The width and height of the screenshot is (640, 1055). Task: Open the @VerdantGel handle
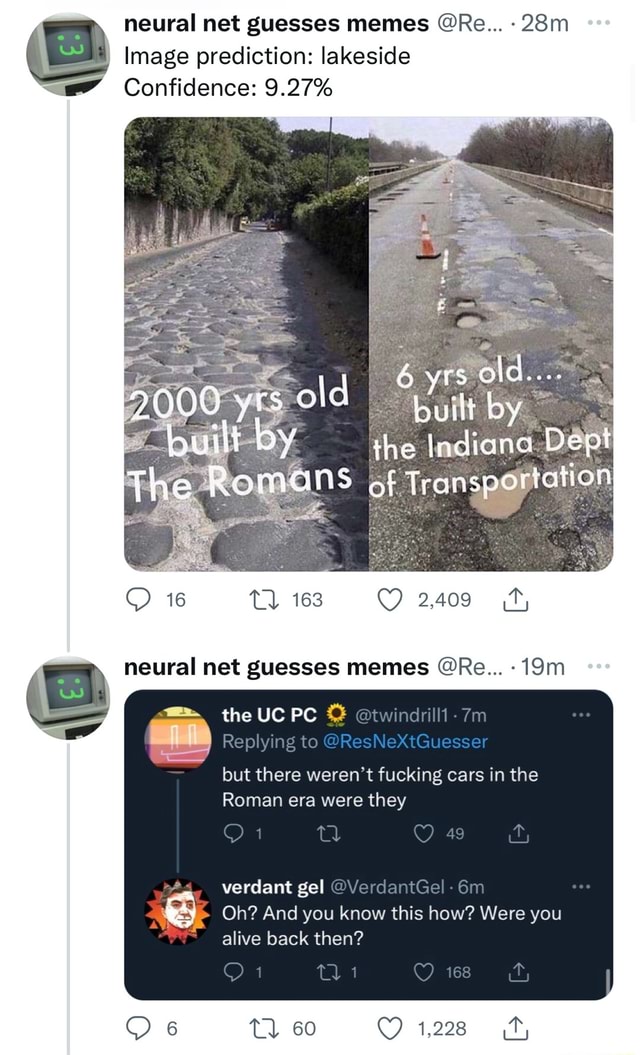pyautogui.click(x=387, y=887)
